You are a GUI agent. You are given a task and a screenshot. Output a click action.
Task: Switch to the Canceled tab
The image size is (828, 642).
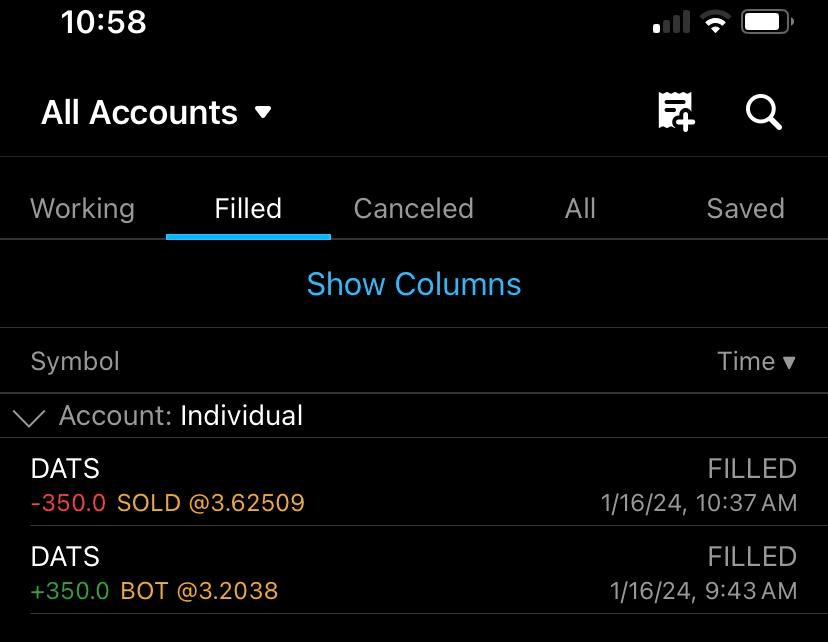tap(413, 209)
